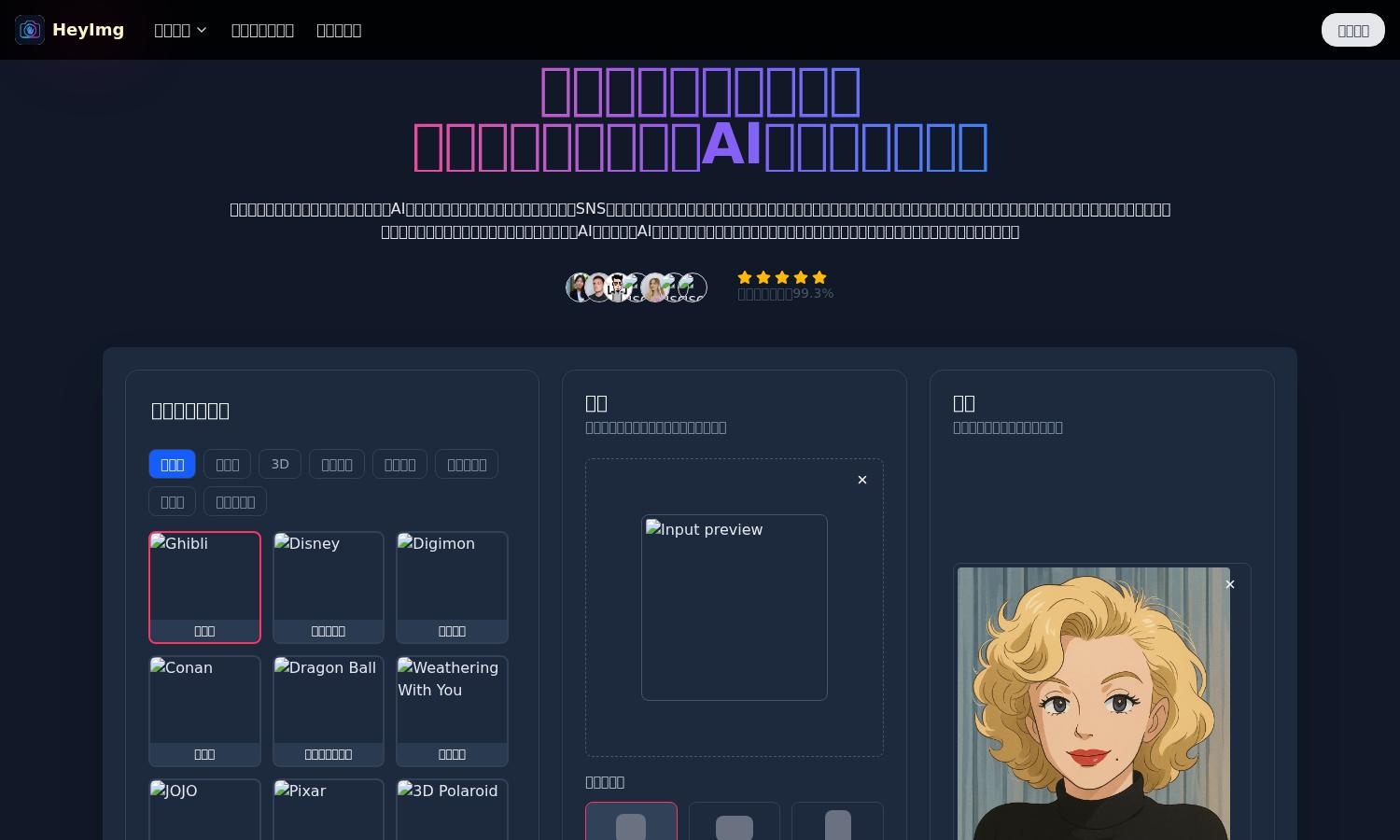The width and height of the screenshot is (1400, 840).
Task: Click the HeyImg camera logo icon
Action: 30,30
